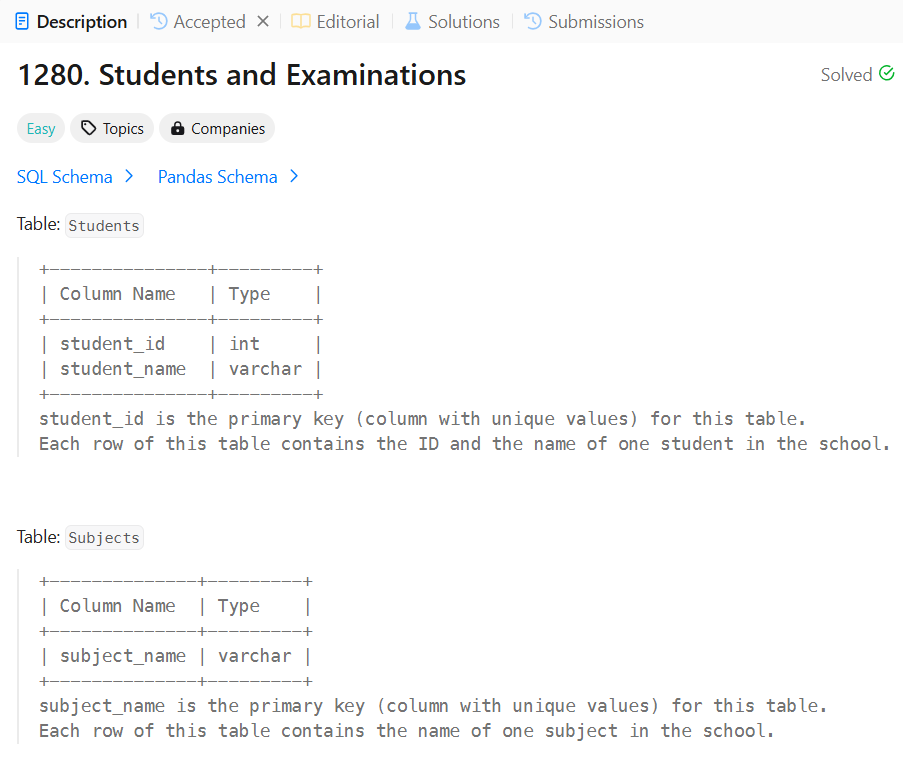Click the Subjects table name chip
Viewport: 903px width, 757px height.
(x=103, y=537)
